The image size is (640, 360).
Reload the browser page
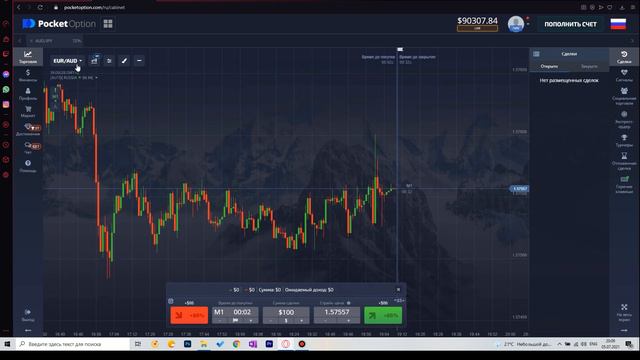(x=40, y=7)
